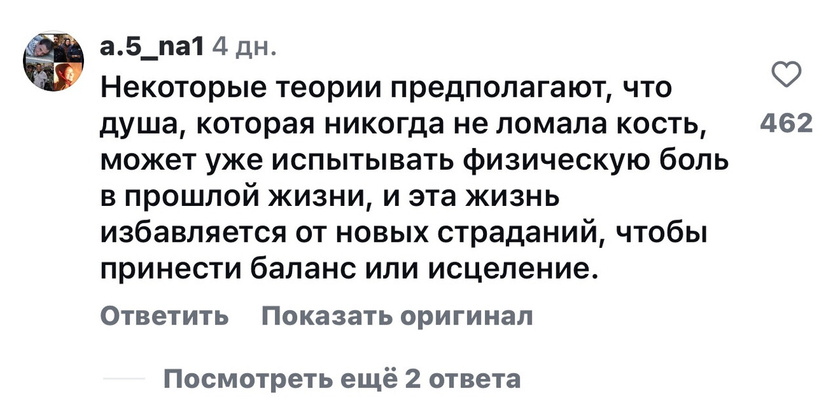This screenshot has height=415, width=840.
Task: Select "Показать оригинал" to see the original text
Action: coord(397,316)
